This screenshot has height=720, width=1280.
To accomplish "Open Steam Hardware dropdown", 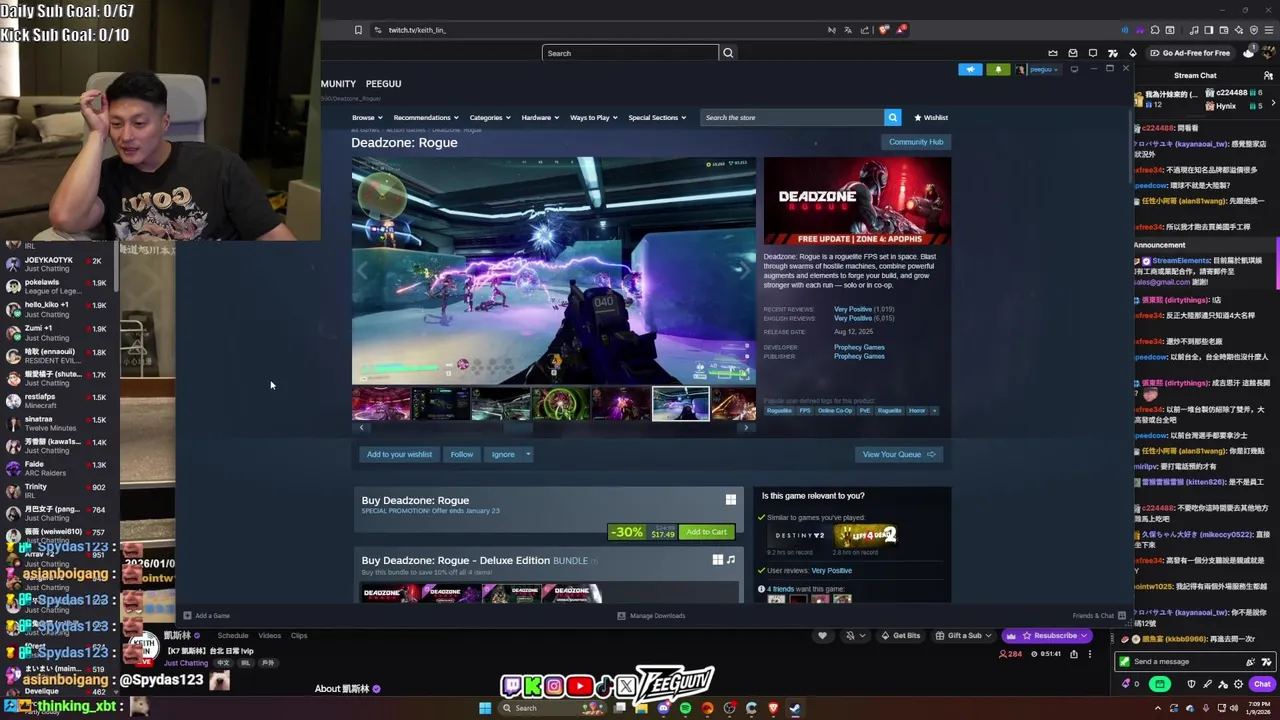I will tap(540, 117).
